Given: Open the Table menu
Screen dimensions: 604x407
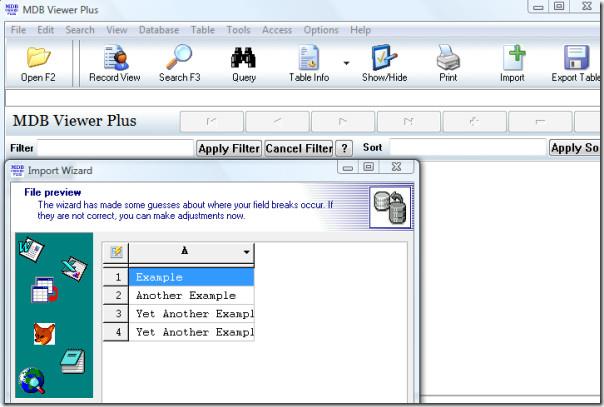Looking at the screenshot, I should point(203,30).
